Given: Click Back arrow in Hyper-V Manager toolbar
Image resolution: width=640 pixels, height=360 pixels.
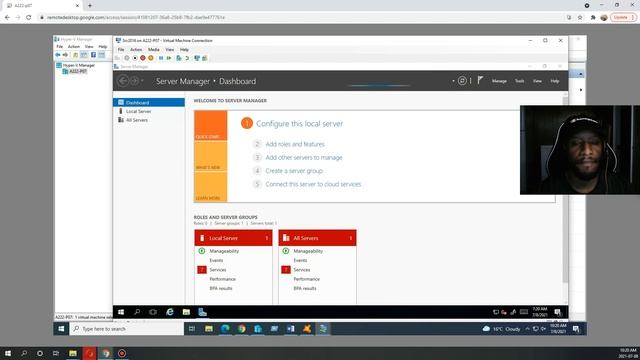Looking at the screenshot, I should coord(58,55).
